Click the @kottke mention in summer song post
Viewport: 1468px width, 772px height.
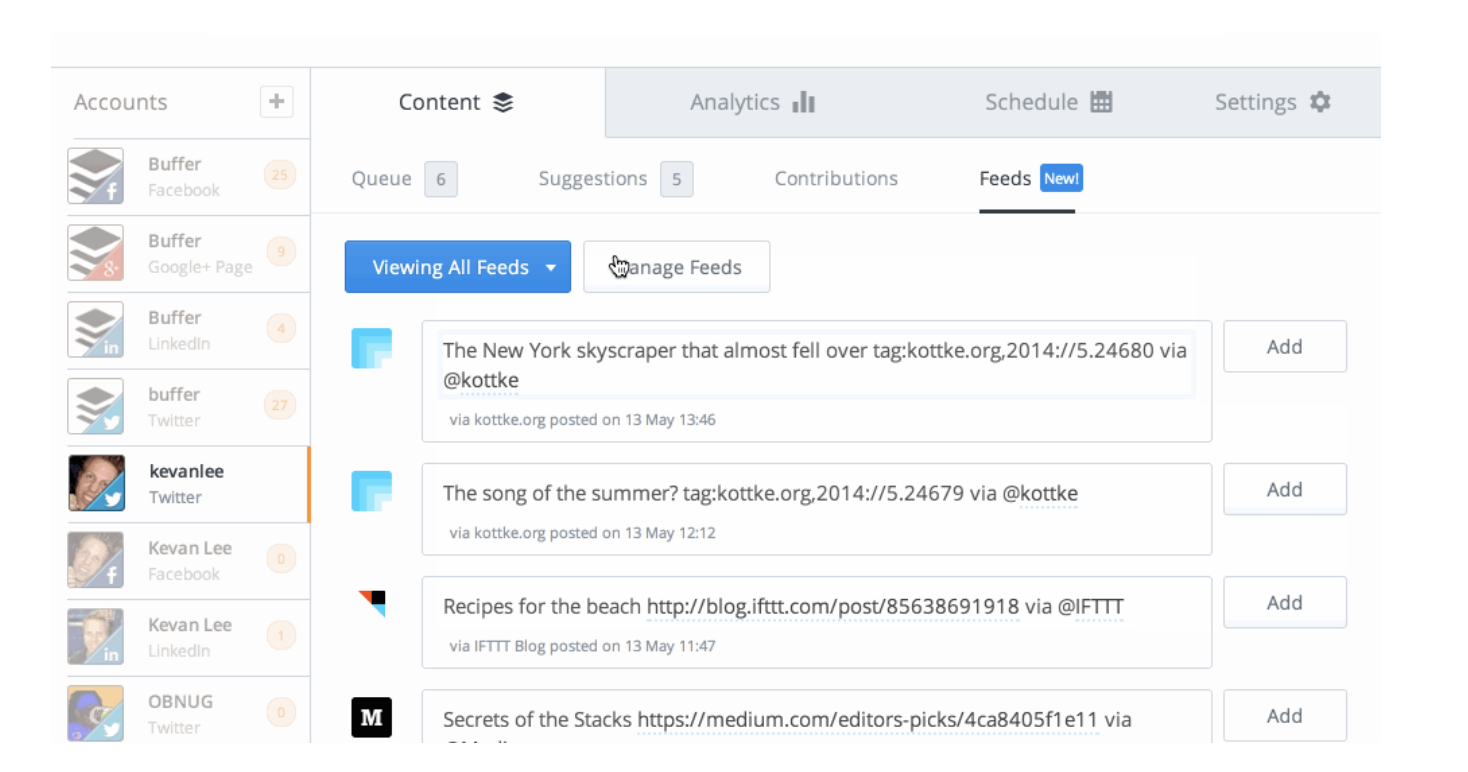[1040, 493]
